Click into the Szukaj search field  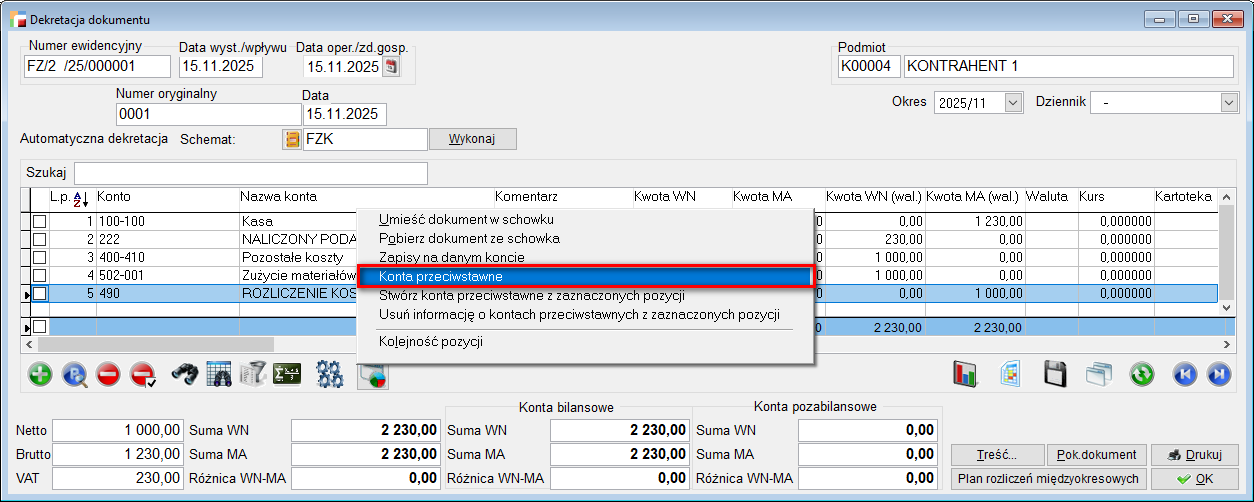250,173
